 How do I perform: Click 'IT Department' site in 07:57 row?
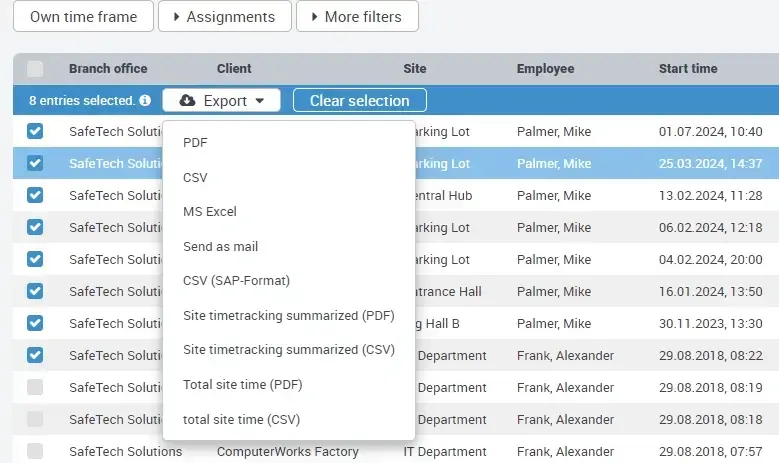pyautogui.click(x=445, y=452)
